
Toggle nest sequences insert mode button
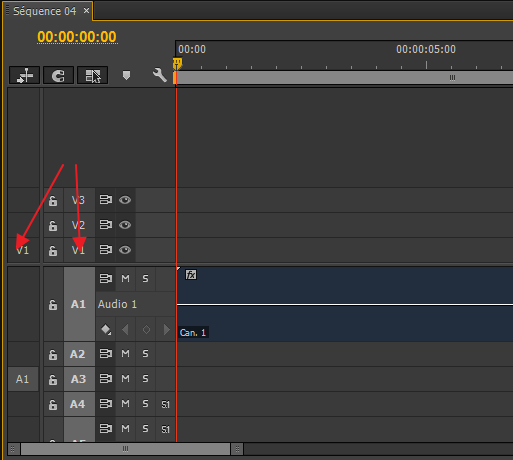[x=25, y=75]
